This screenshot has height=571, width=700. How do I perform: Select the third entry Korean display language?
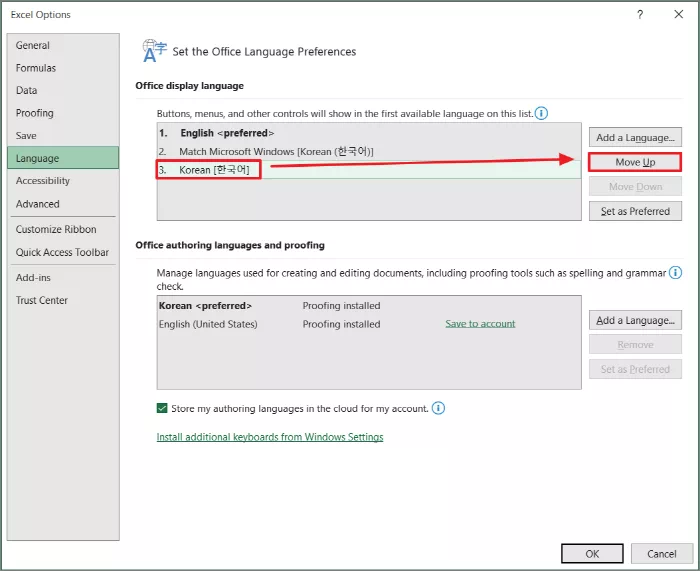point(369,170)
